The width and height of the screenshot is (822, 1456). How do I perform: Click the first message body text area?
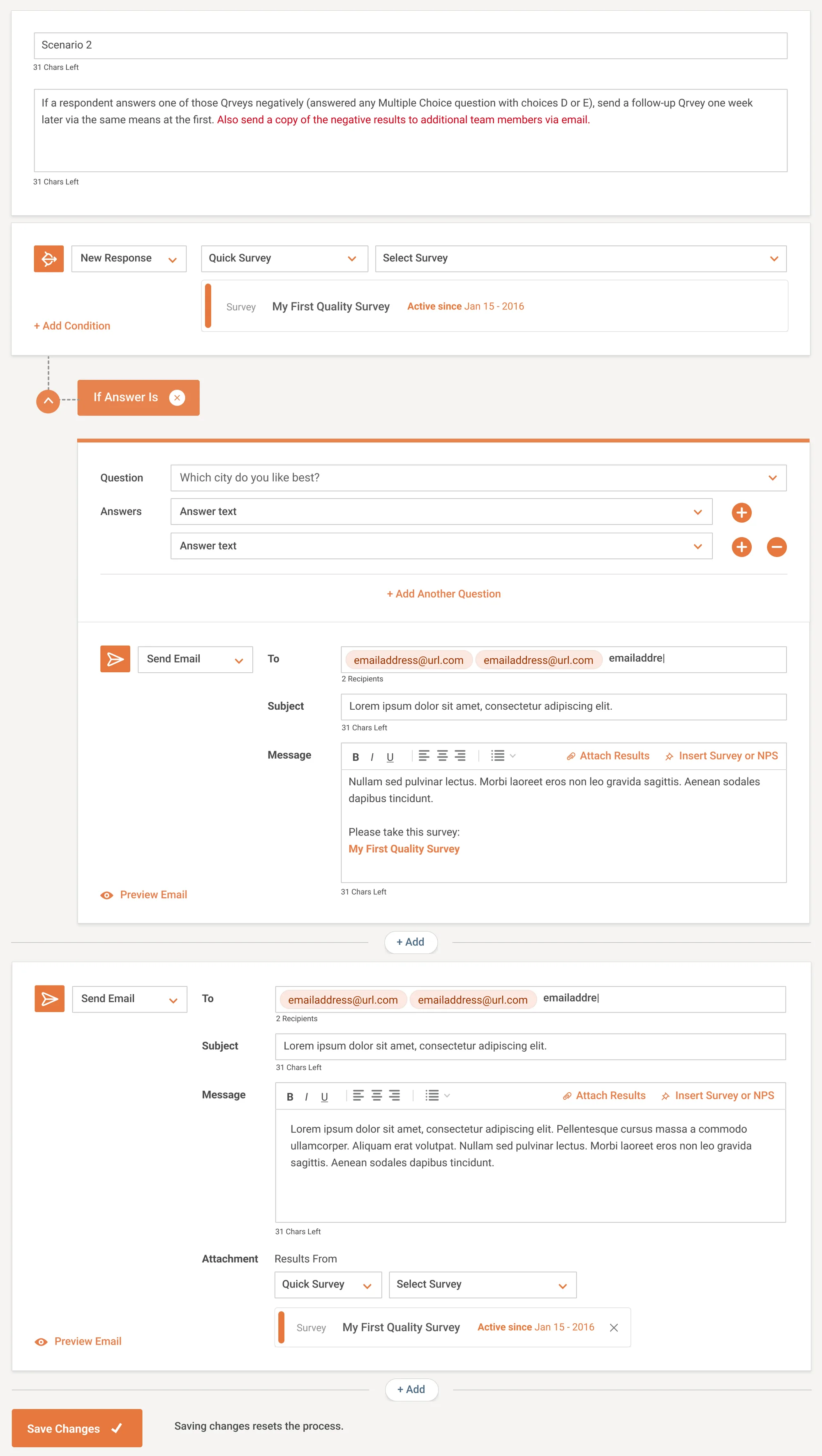pos(563,826)
